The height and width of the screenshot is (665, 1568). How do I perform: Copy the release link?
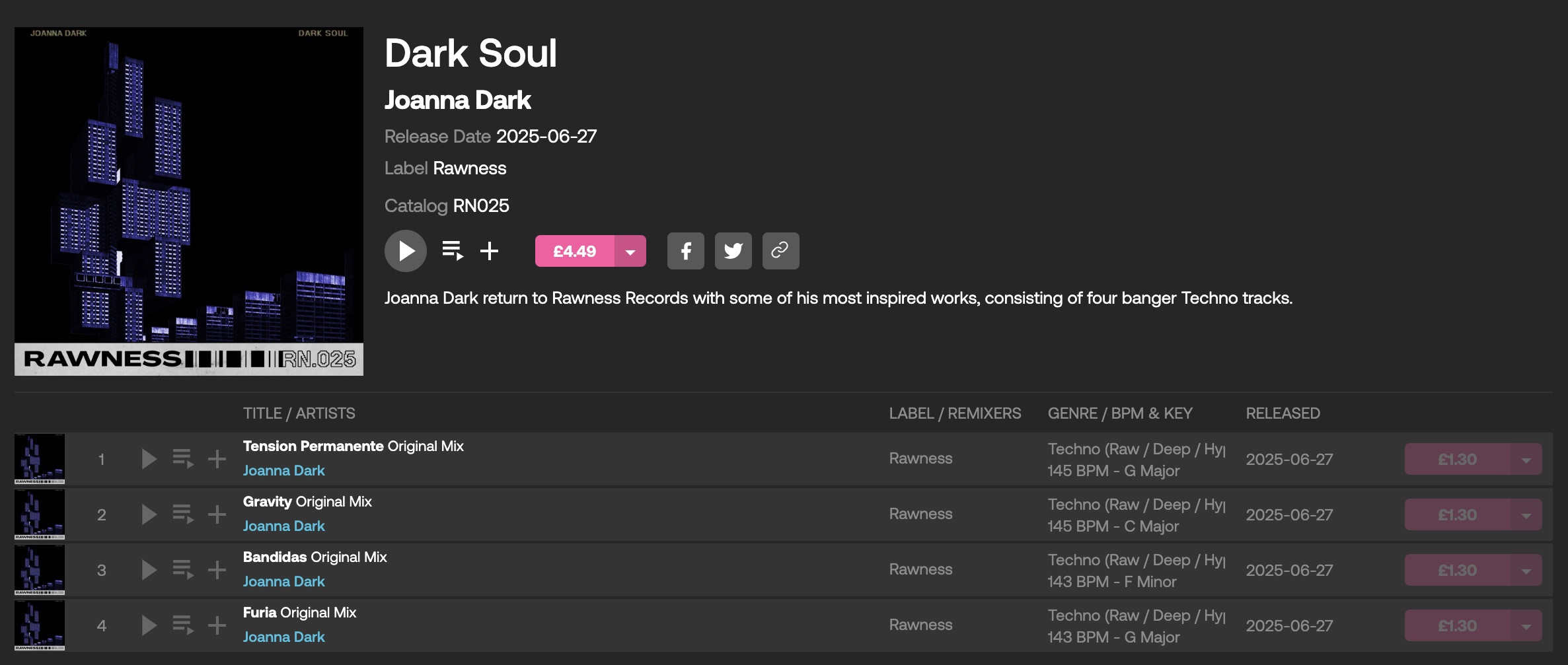tap(780, 251)
